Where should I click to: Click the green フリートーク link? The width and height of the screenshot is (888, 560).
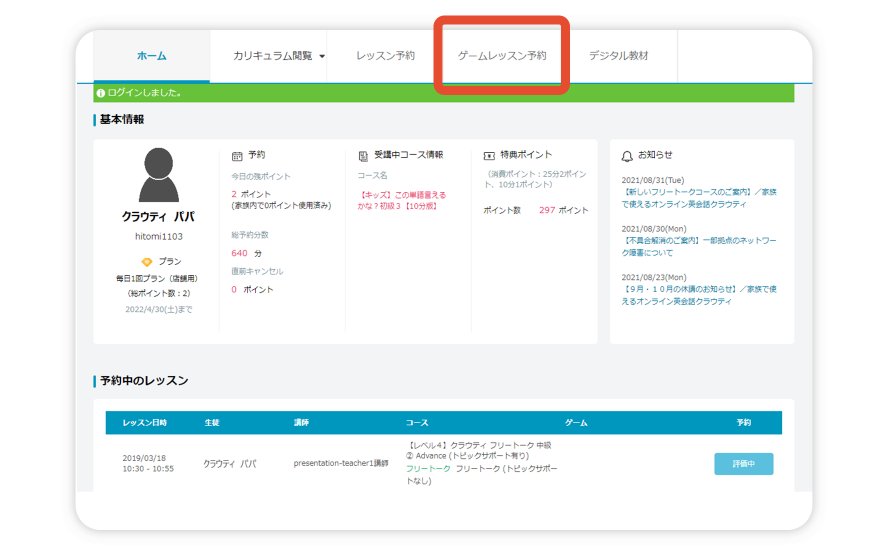coord(428,469)
